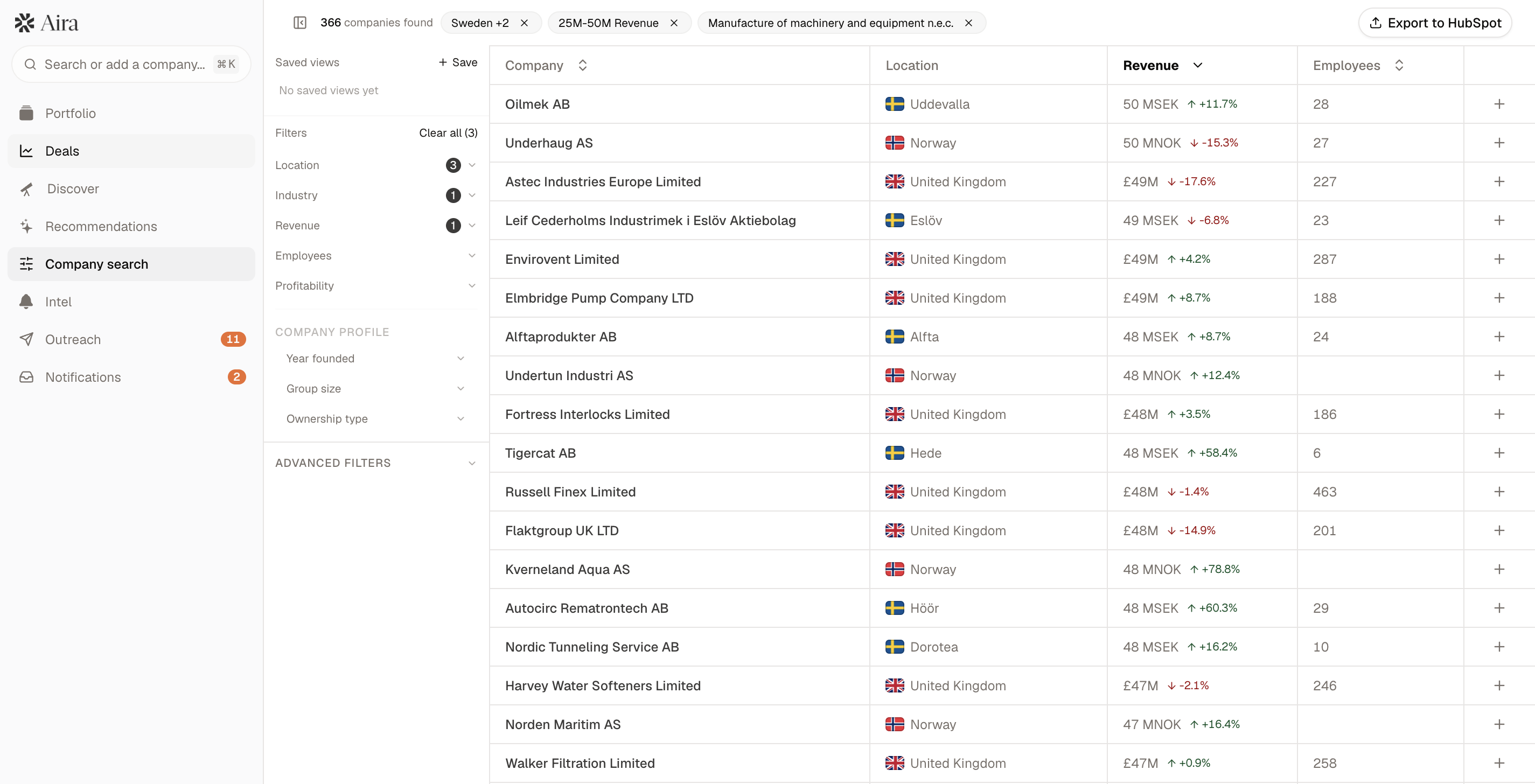Add Undertun Industri AS plus icon

(x=1499, y=375)
